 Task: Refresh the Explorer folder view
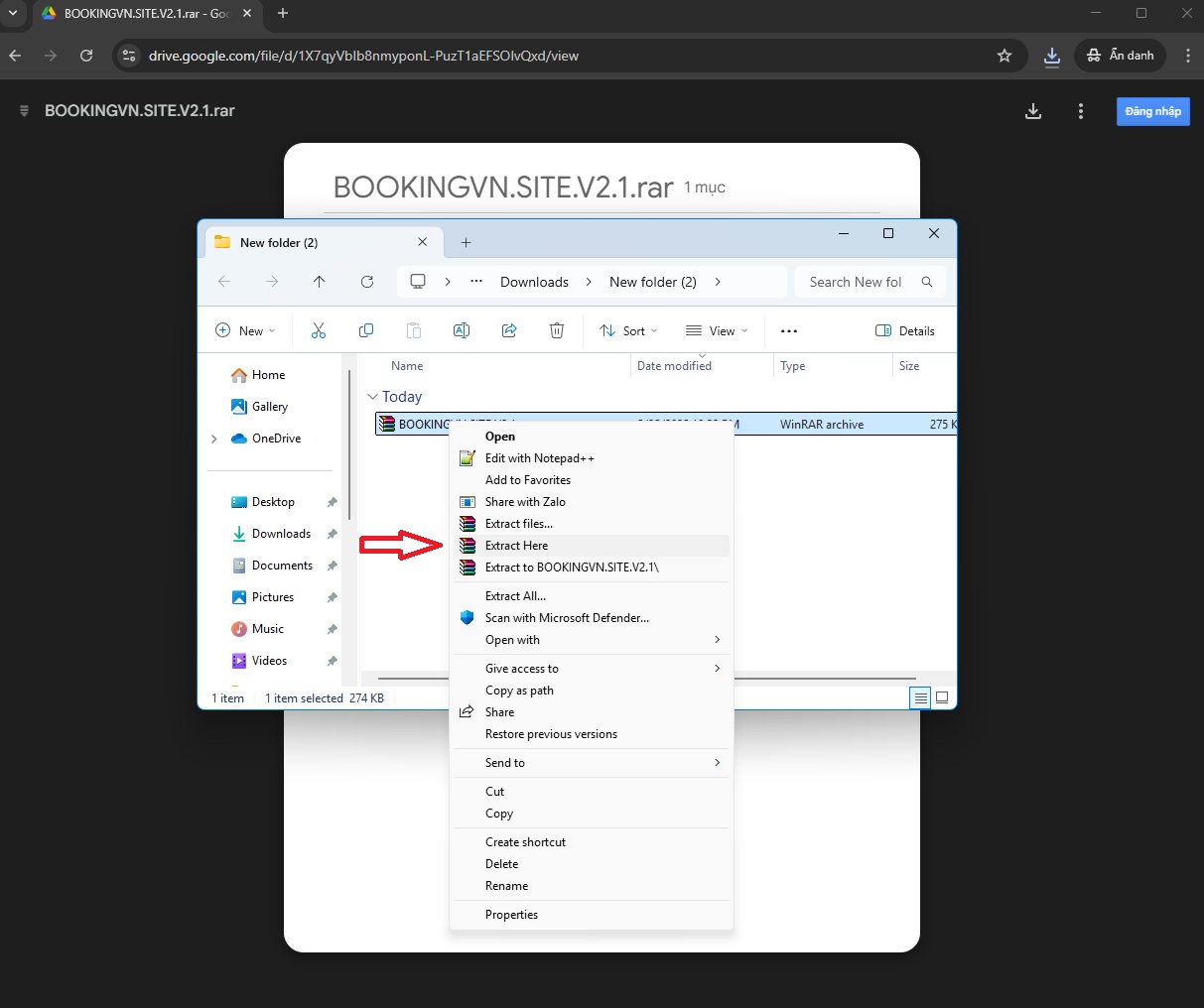coord(367,282)
